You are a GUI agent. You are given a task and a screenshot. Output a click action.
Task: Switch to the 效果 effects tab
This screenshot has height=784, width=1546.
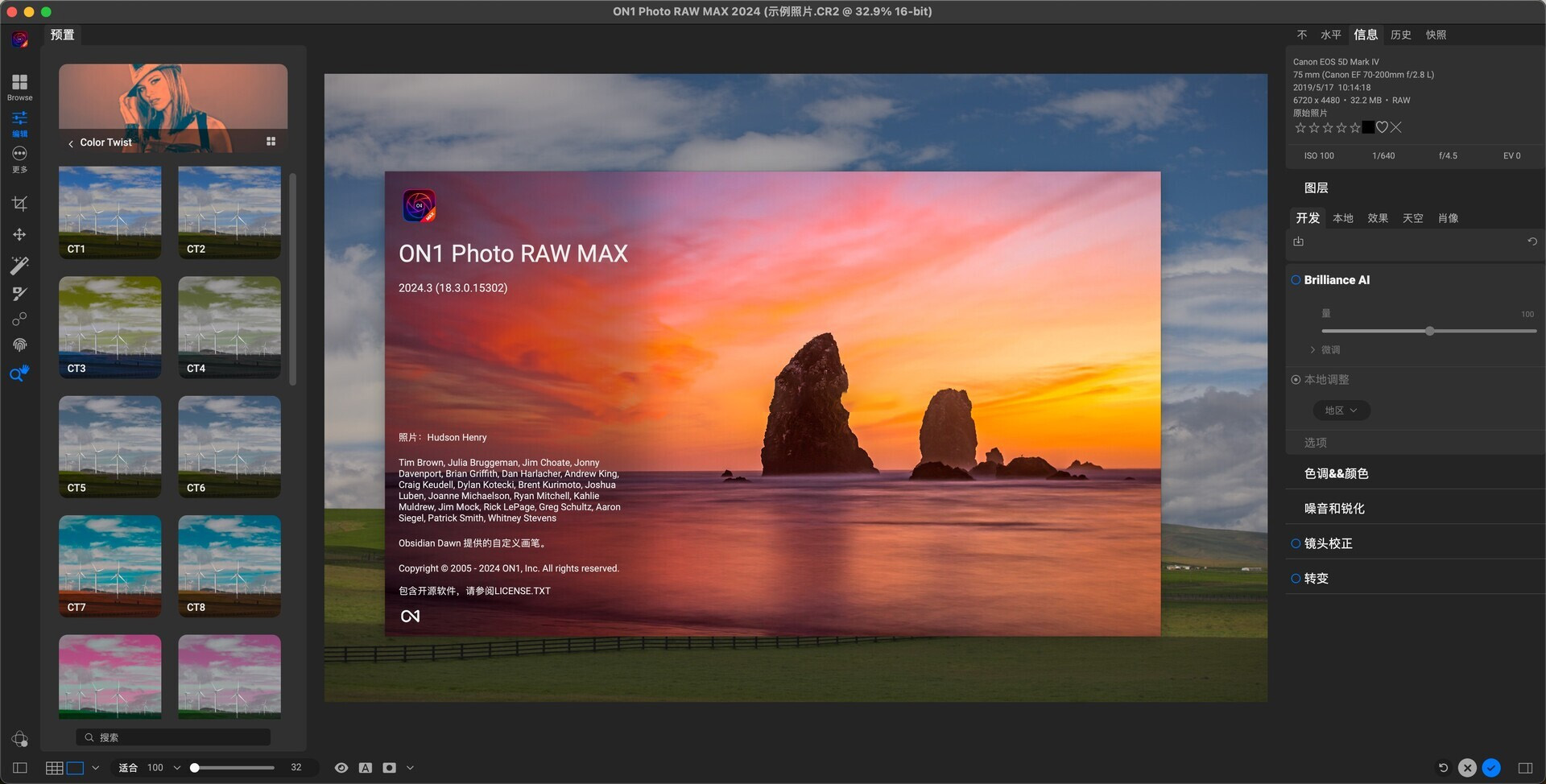click(x=1378, y=218)
